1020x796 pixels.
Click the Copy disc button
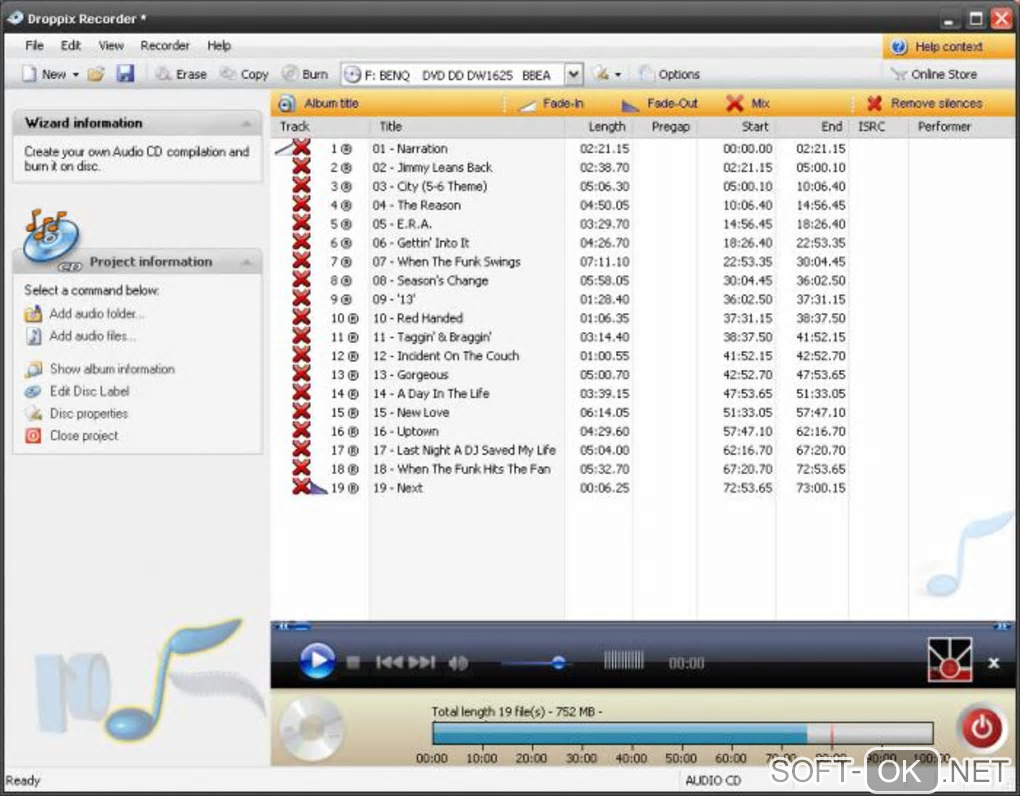[x=245, y=74]
